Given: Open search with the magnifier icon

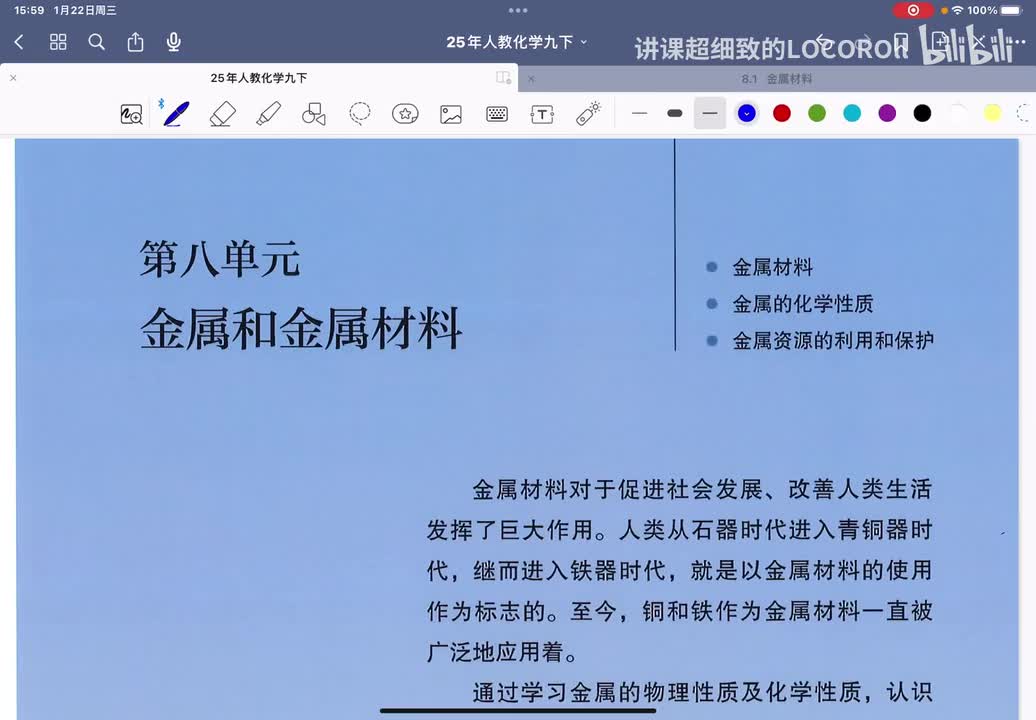Looking at the screenshot, I should tap(96, 42).
